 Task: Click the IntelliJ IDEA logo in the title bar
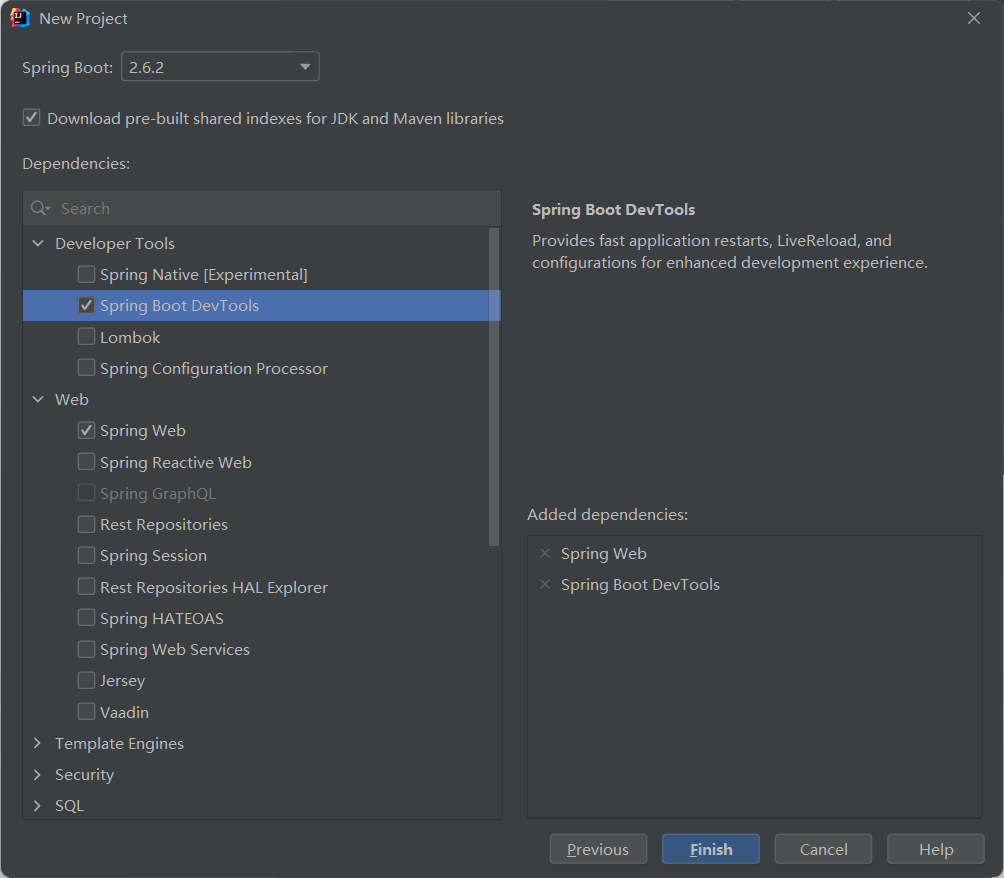click(20, 17)
